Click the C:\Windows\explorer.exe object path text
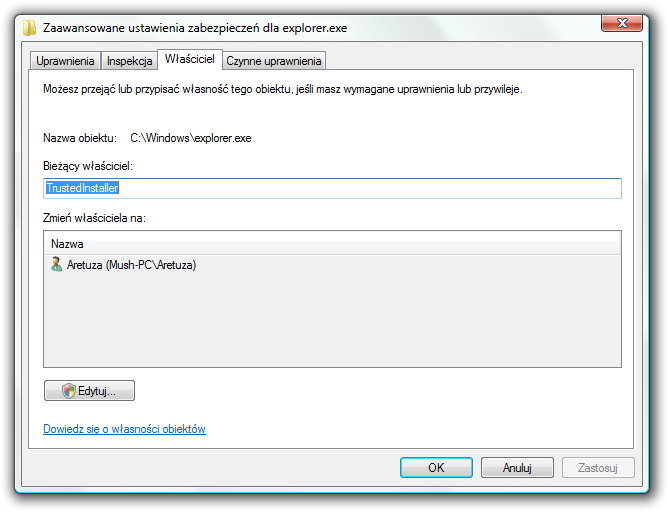Image resolution: width=668 pixels, height=512 pixels. point(191,138)
